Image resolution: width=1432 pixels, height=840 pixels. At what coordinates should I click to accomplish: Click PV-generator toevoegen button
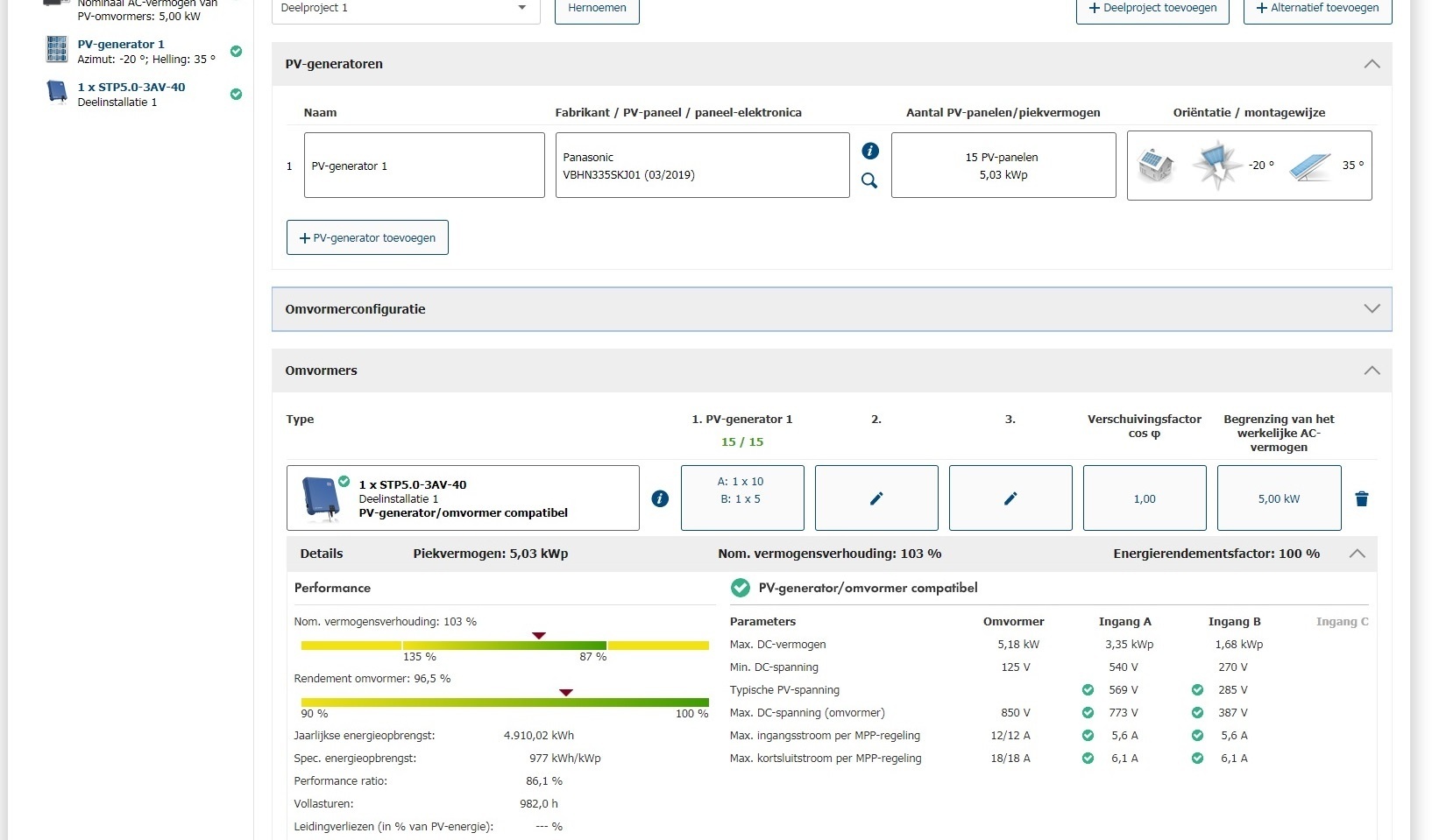click(367, 237)
